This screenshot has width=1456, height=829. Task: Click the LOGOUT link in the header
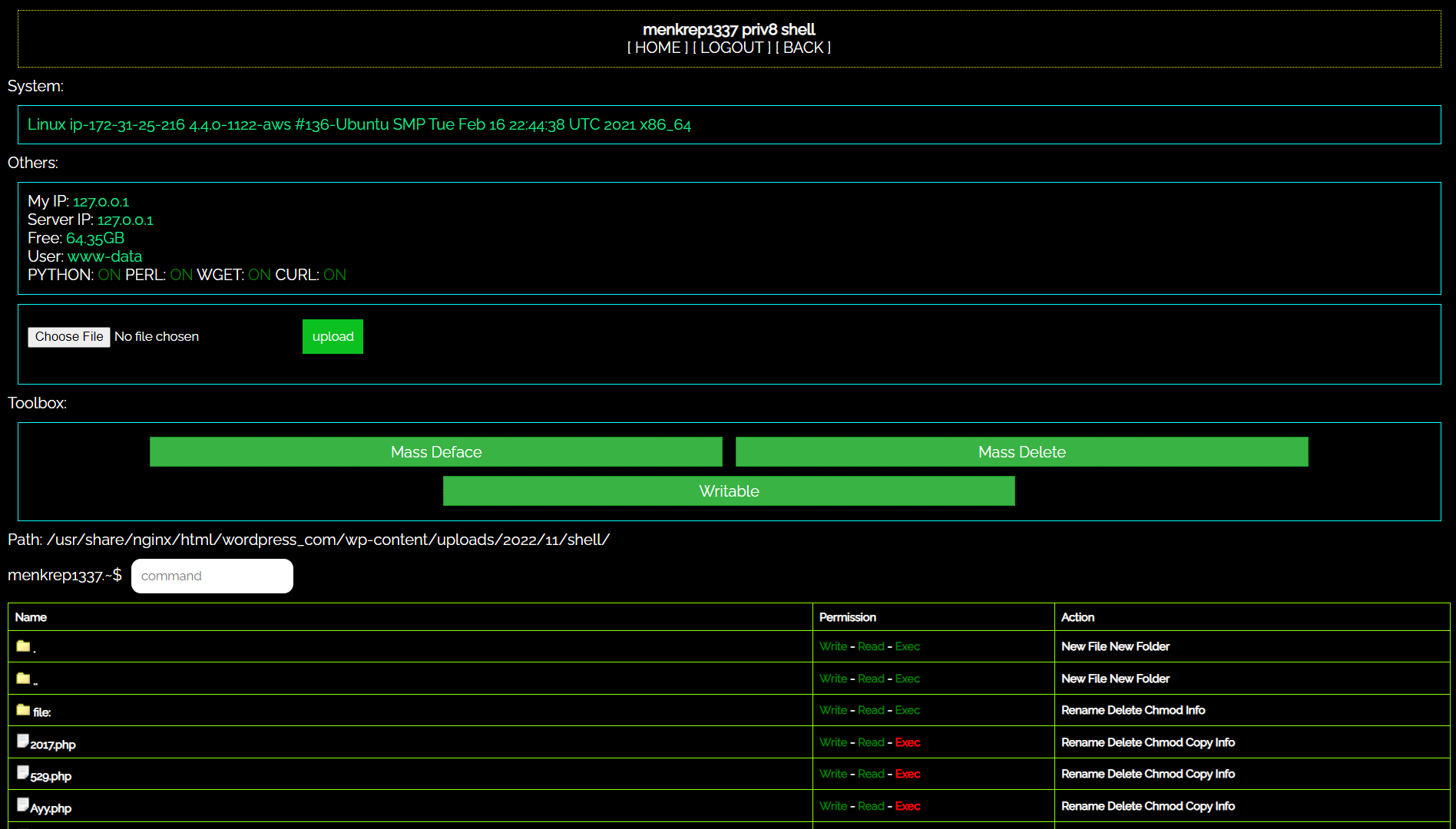[x=731, y=48]
